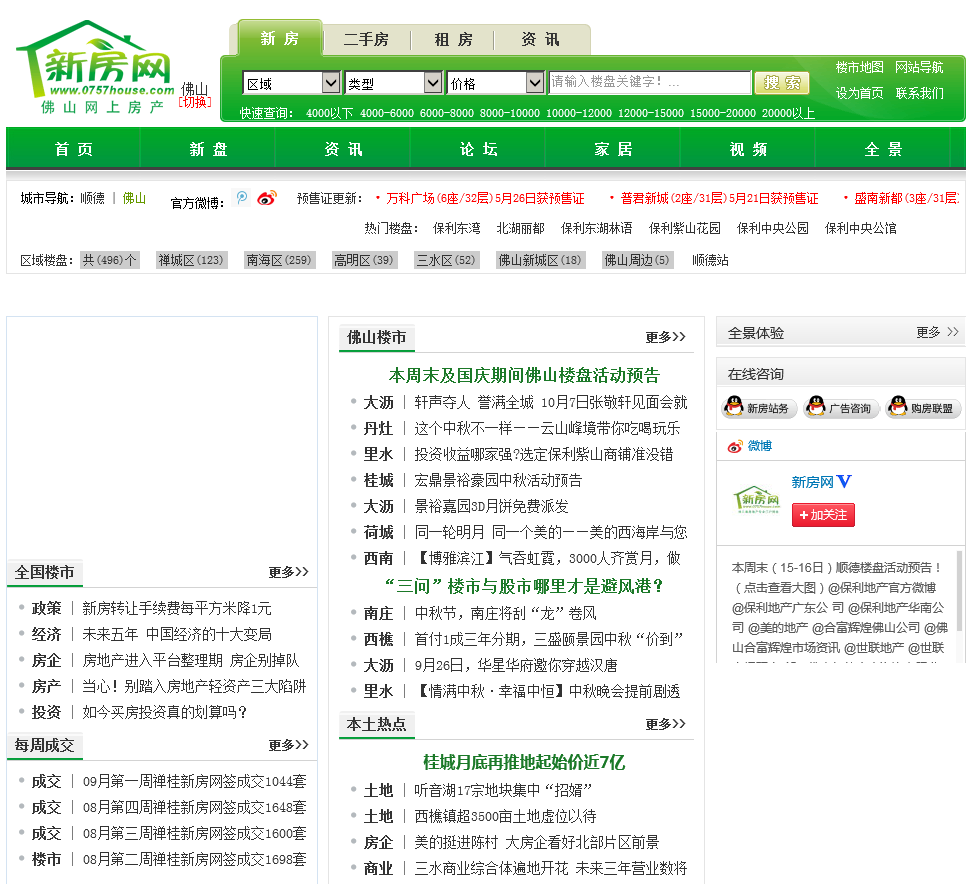972x884 pixels.
Task: Filter listings by 南海区(259)
Action: 279,260
